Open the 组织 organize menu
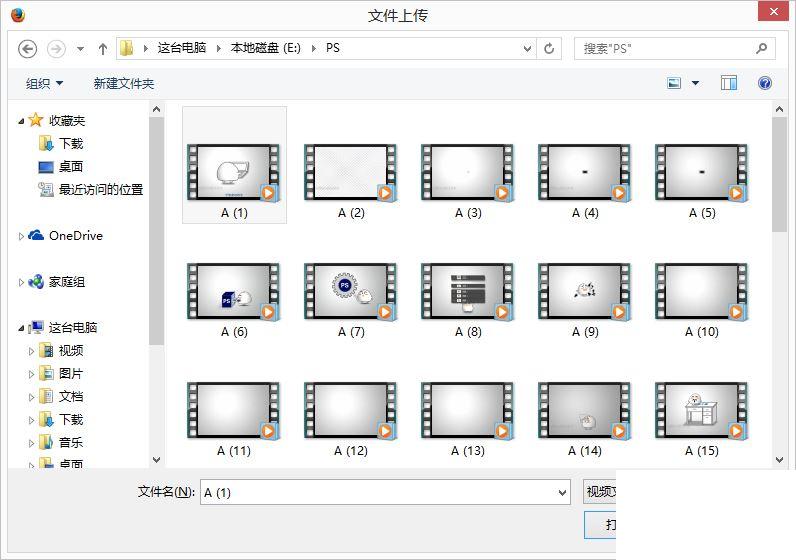 [44, 83]
